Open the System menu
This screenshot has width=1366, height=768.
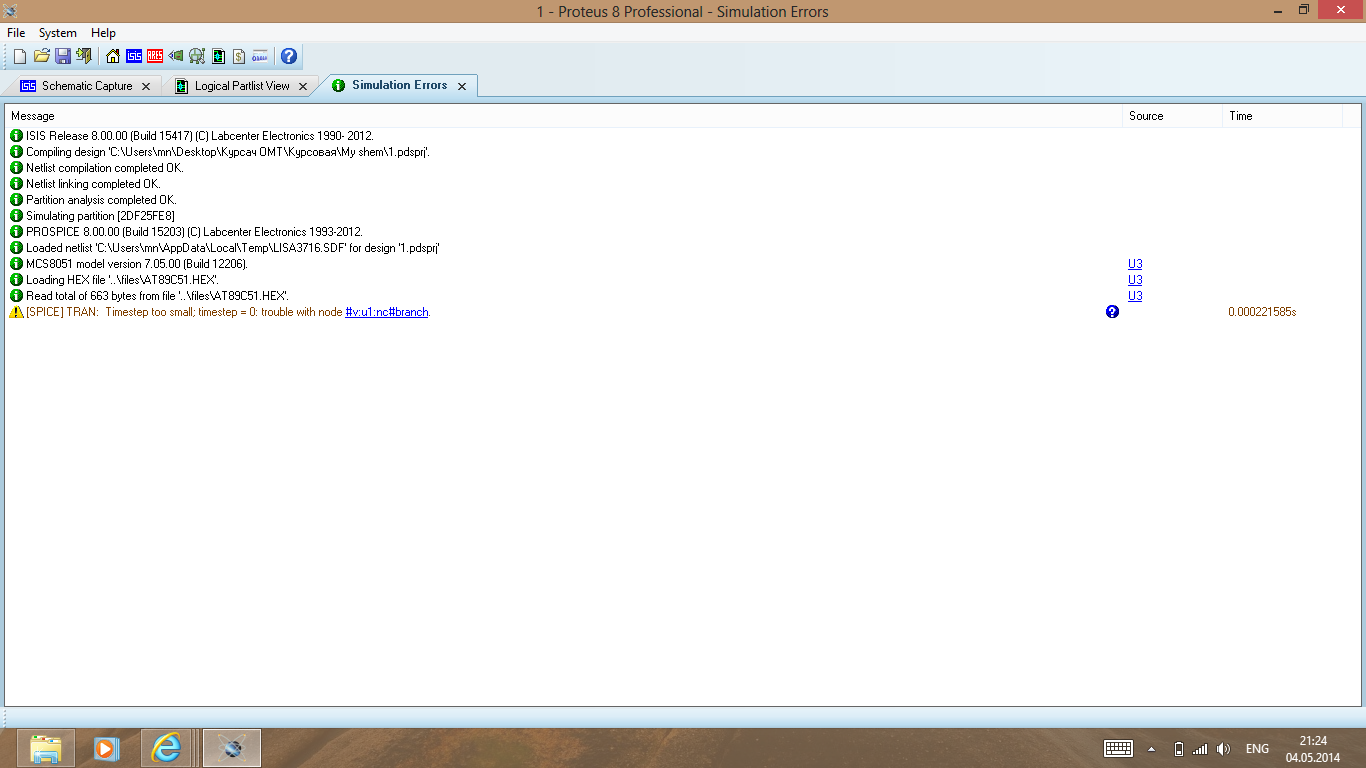tap(58, 33)
